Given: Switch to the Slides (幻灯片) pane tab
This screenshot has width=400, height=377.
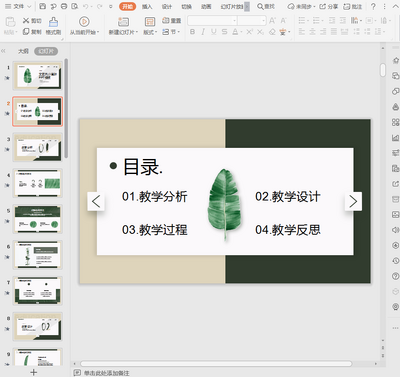Looking at the screenshot, I should (46, 51).
